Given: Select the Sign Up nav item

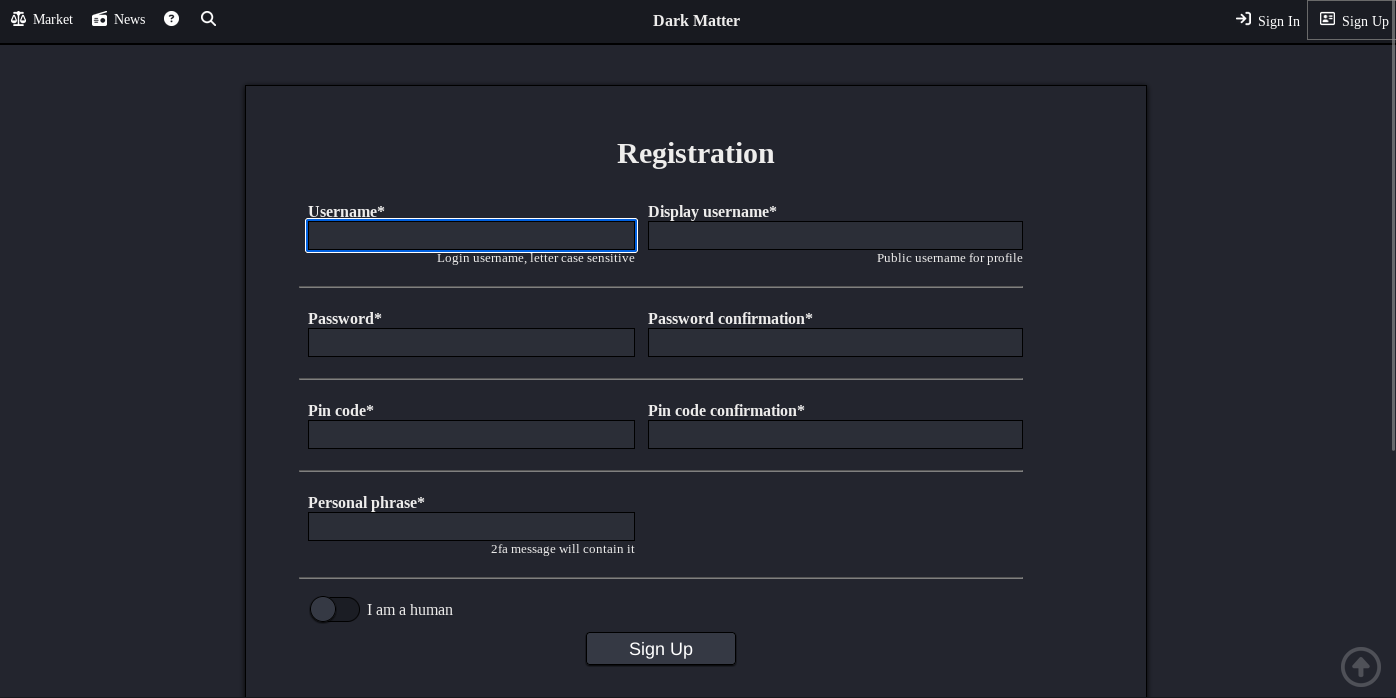Looking at the screenshot, I should [x=1351, y=20].
